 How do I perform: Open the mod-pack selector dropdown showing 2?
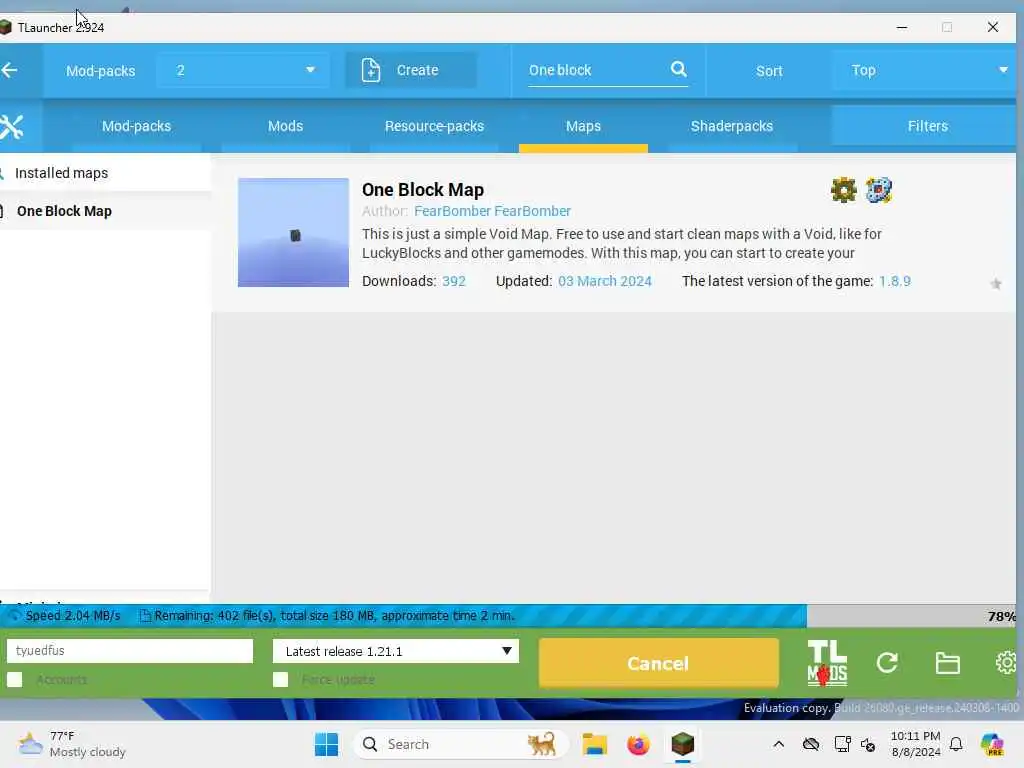pos(242,70)
